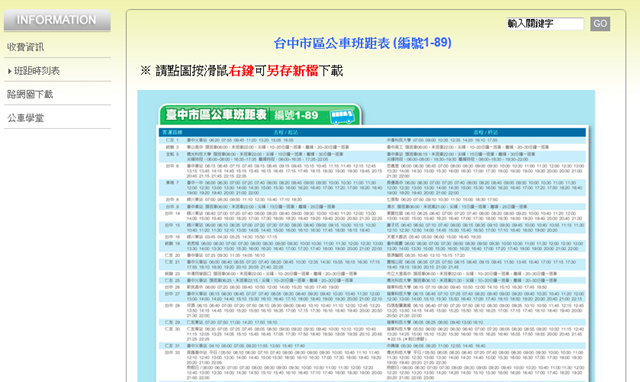Click the 編號1-89 label in green banner
The height and width of the screenshot is (382, 640).
point(296,115)
